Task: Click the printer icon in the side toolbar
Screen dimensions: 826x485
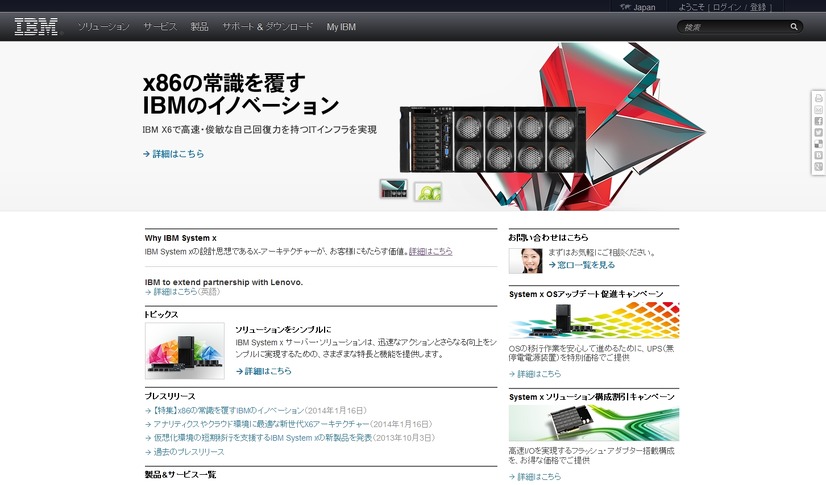Action: pyautogui.click(x=818, y=98)
